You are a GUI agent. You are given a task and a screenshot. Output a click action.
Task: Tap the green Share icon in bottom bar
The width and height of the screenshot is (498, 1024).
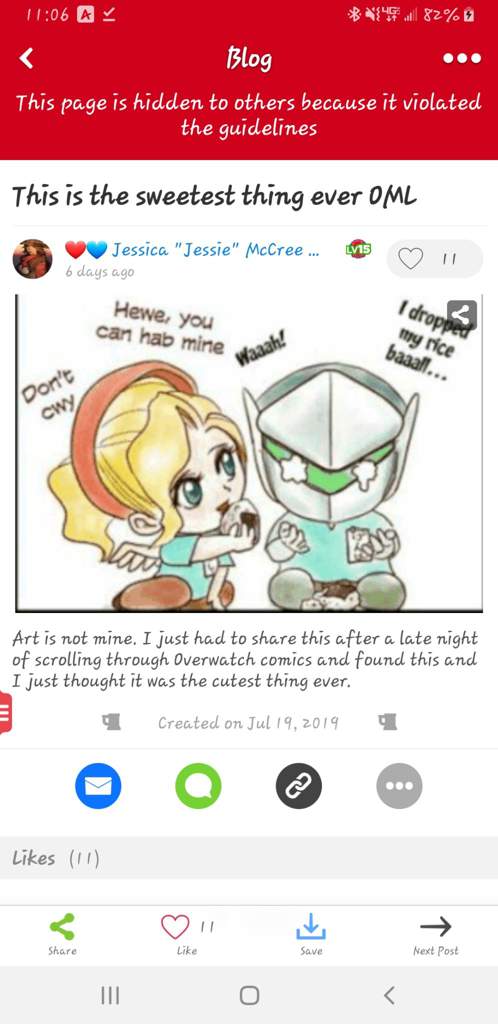pos(62,934)
